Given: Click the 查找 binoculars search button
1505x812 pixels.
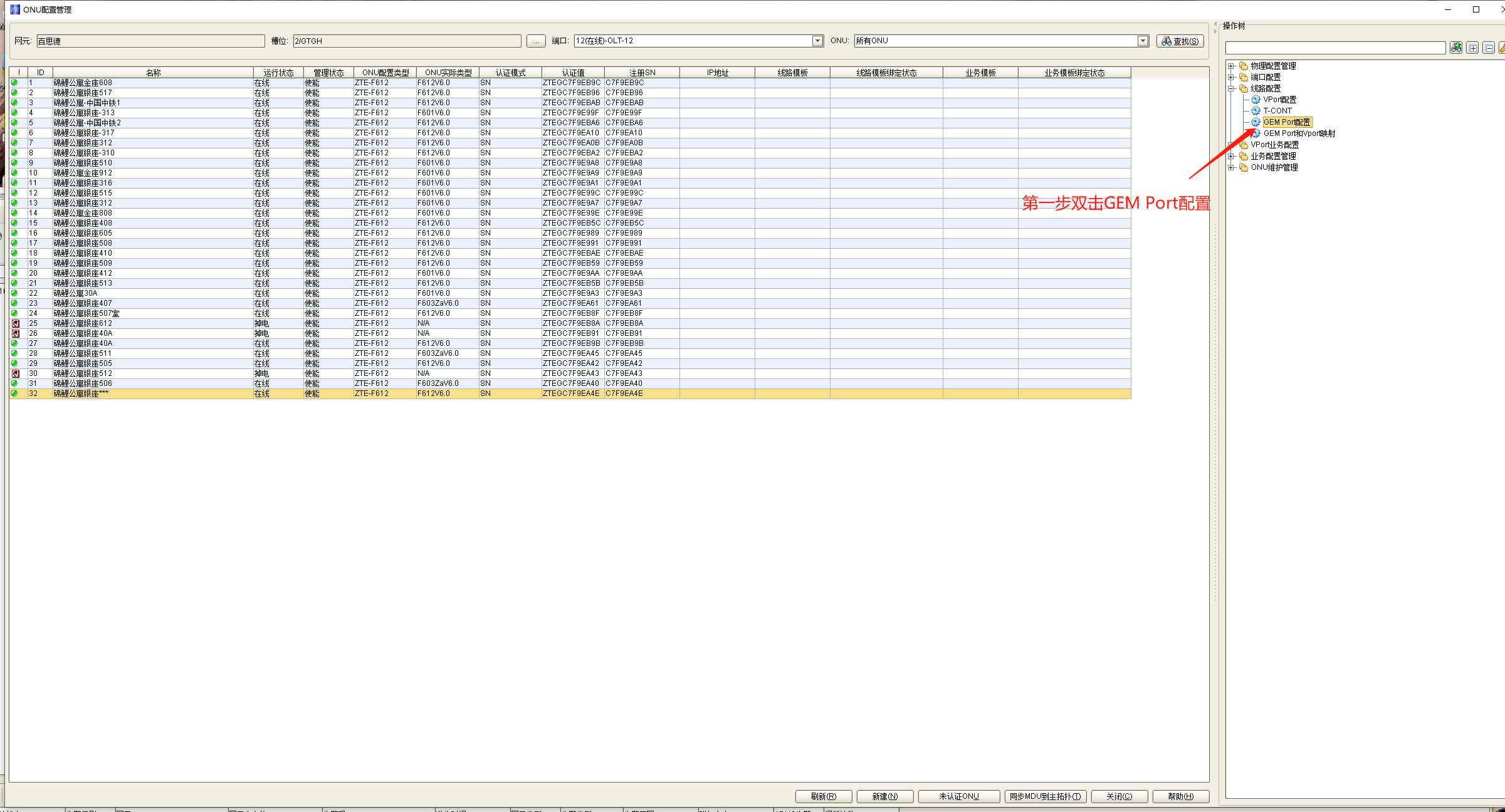Looking at the screenshot, I should 1180,41.
